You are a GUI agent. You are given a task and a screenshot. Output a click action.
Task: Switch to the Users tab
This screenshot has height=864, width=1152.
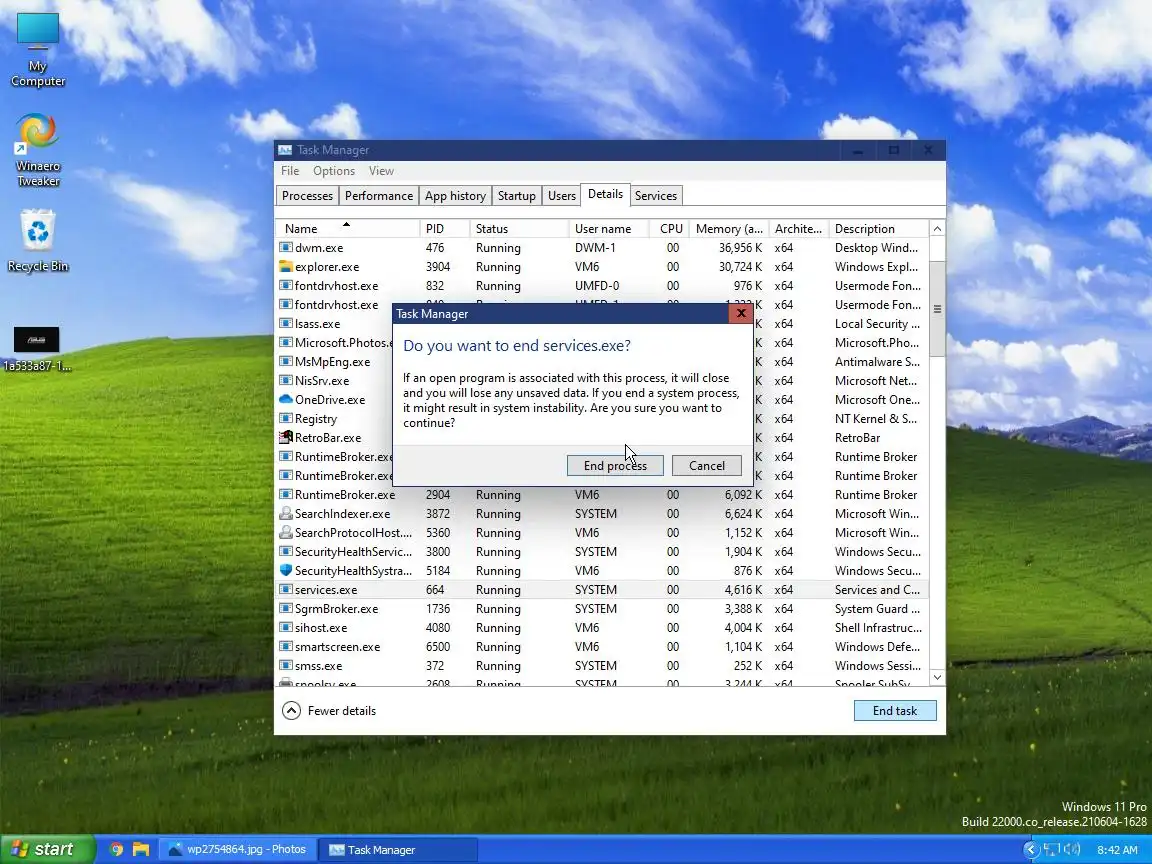point(562,195)
